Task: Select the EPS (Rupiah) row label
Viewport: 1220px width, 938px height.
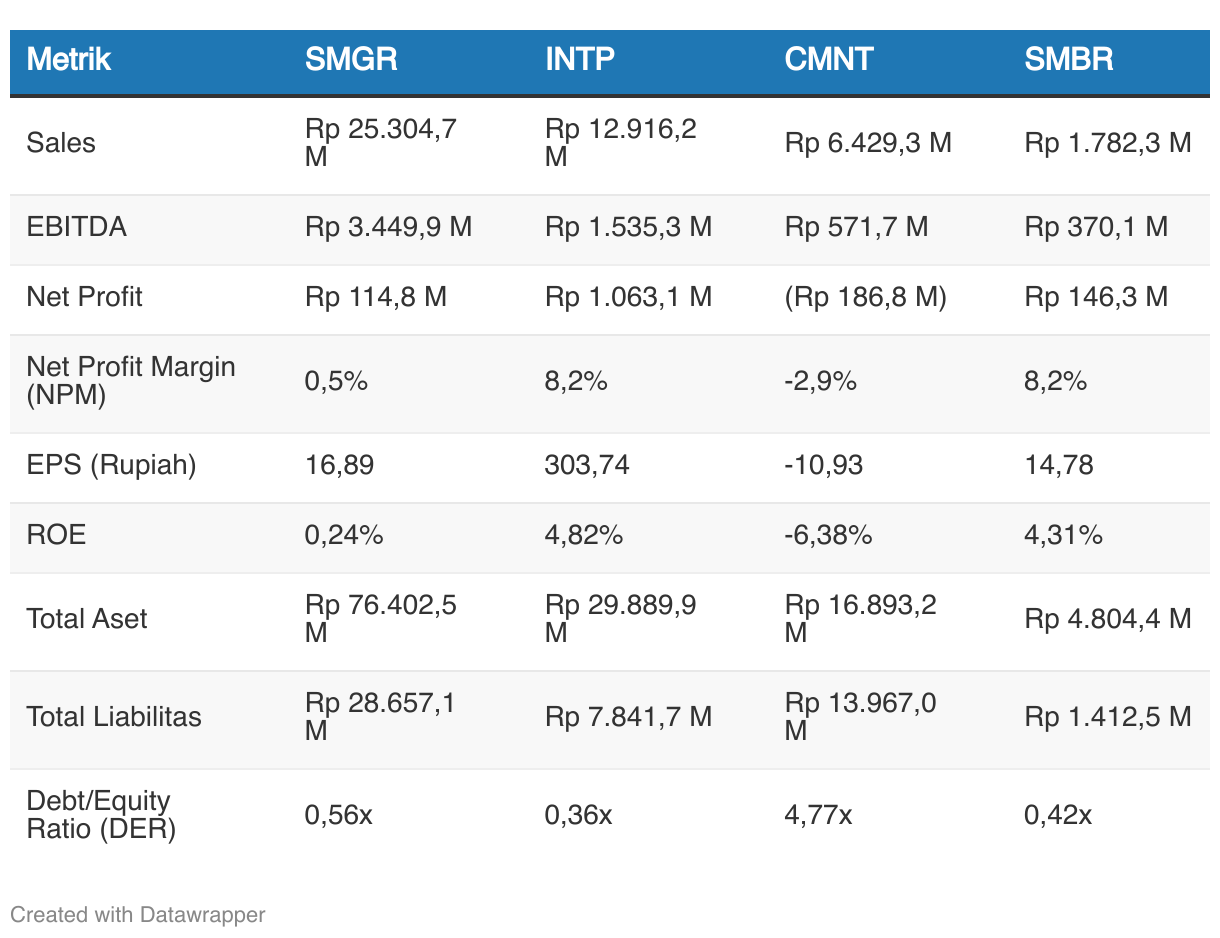Action: (111, 465)
